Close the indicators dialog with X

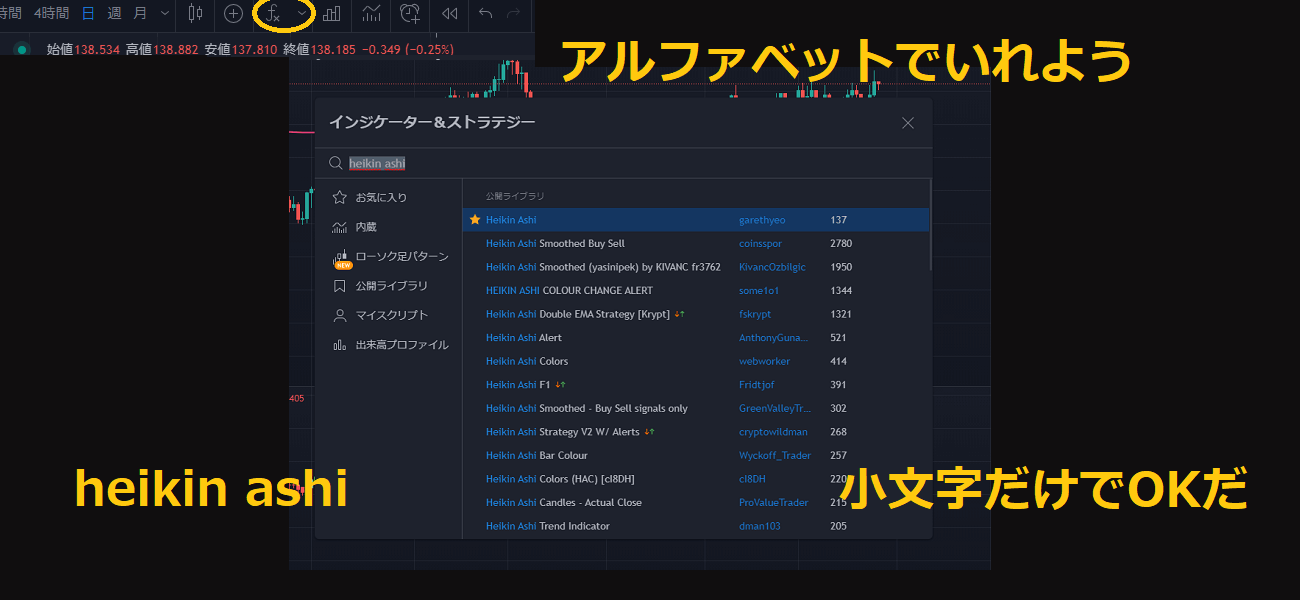pos(908,123)
